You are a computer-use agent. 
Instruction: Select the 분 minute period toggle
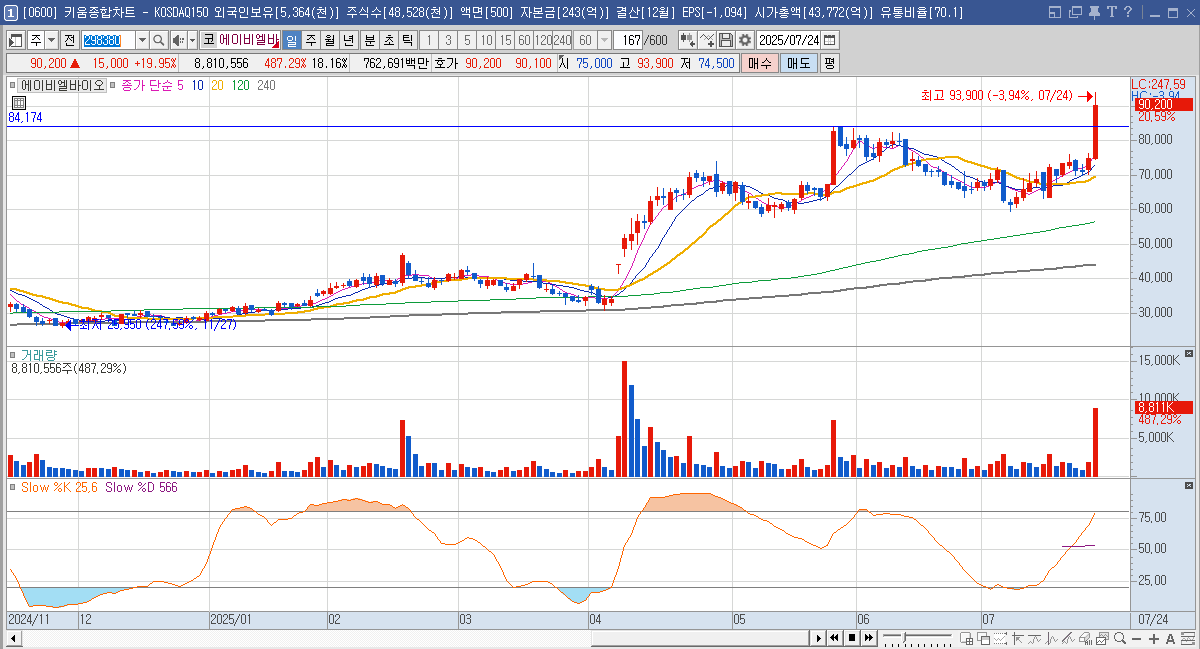coord(369,40)
